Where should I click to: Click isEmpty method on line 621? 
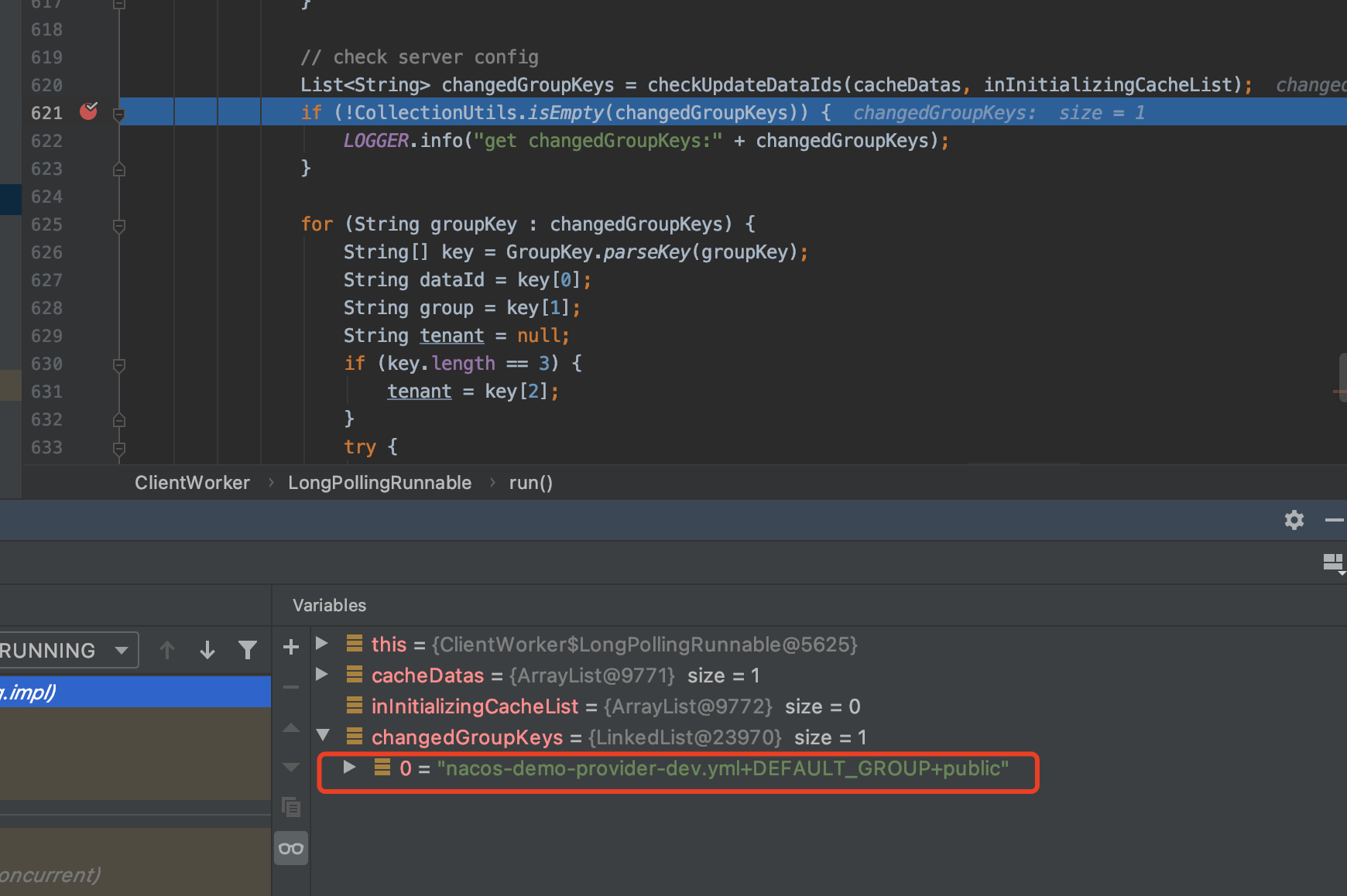point(565,113)
